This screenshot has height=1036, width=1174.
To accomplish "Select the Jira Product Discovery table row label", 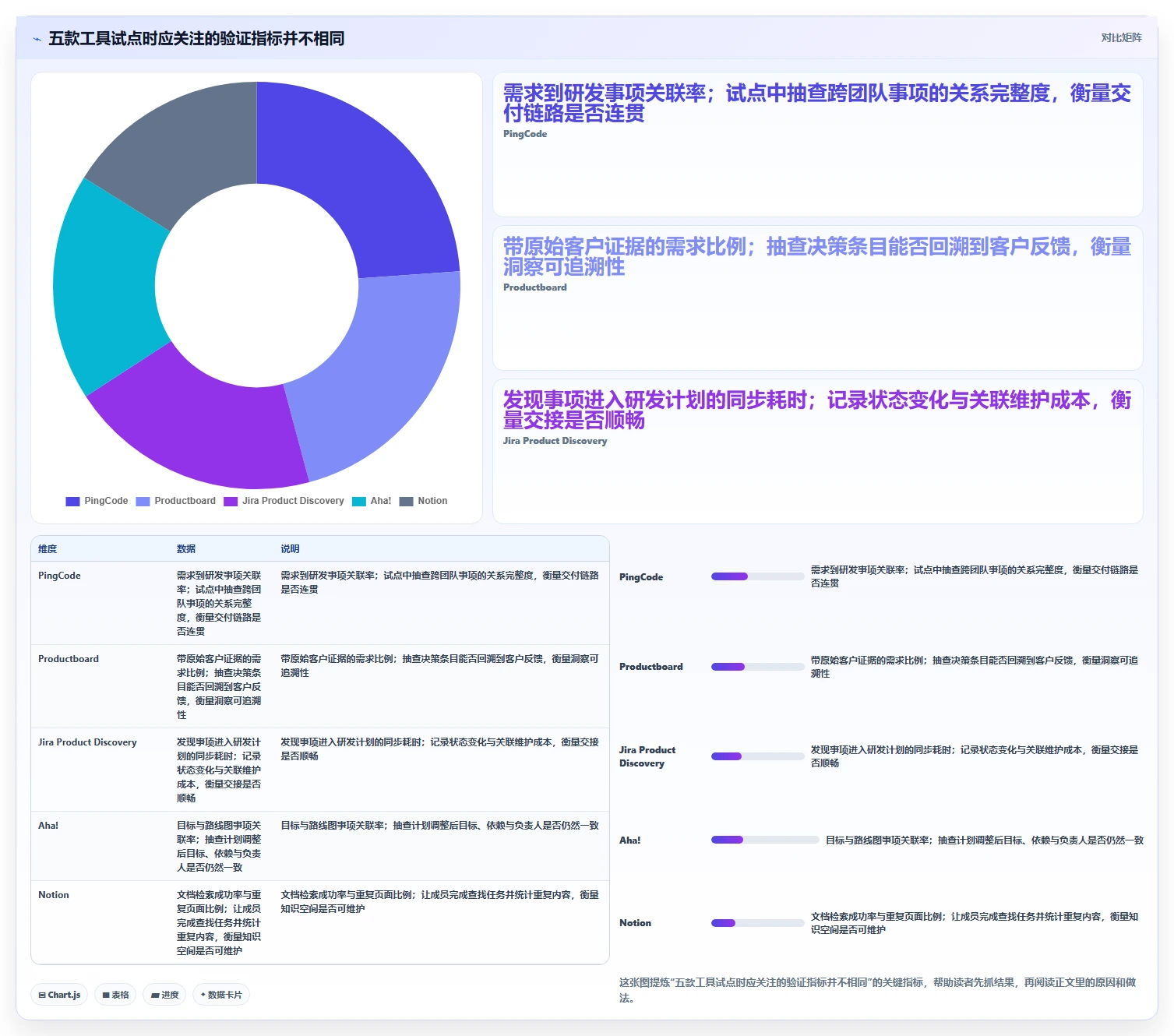I will pos(87,742).
